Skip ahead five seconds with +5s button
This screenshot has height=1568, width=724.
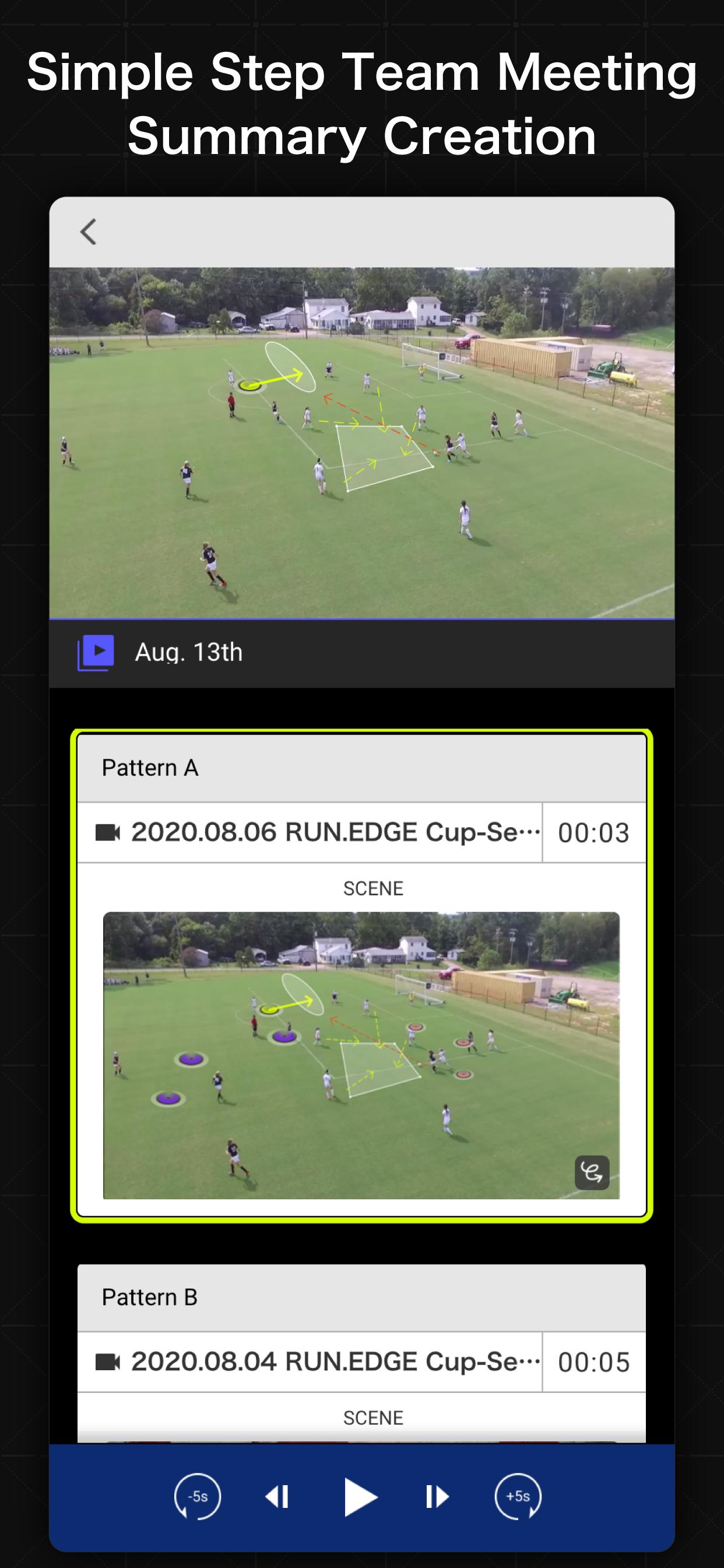click(518, 1496)
